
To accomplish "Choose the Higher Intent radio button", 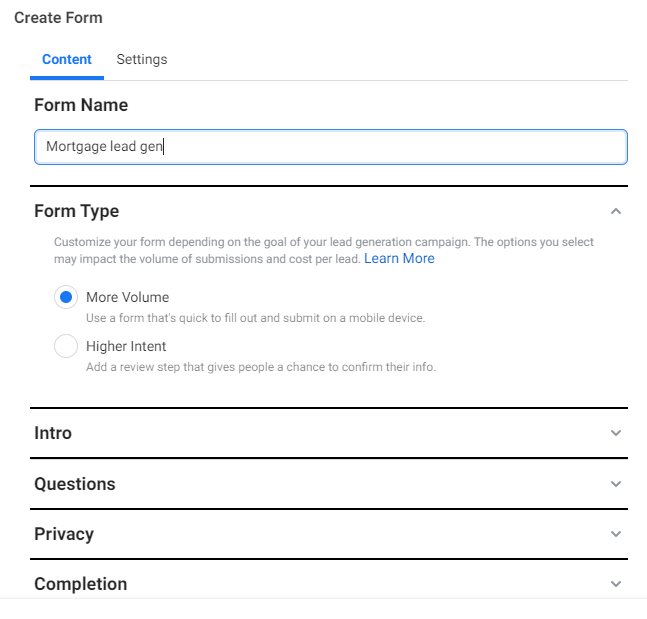I will coord(66,346).
